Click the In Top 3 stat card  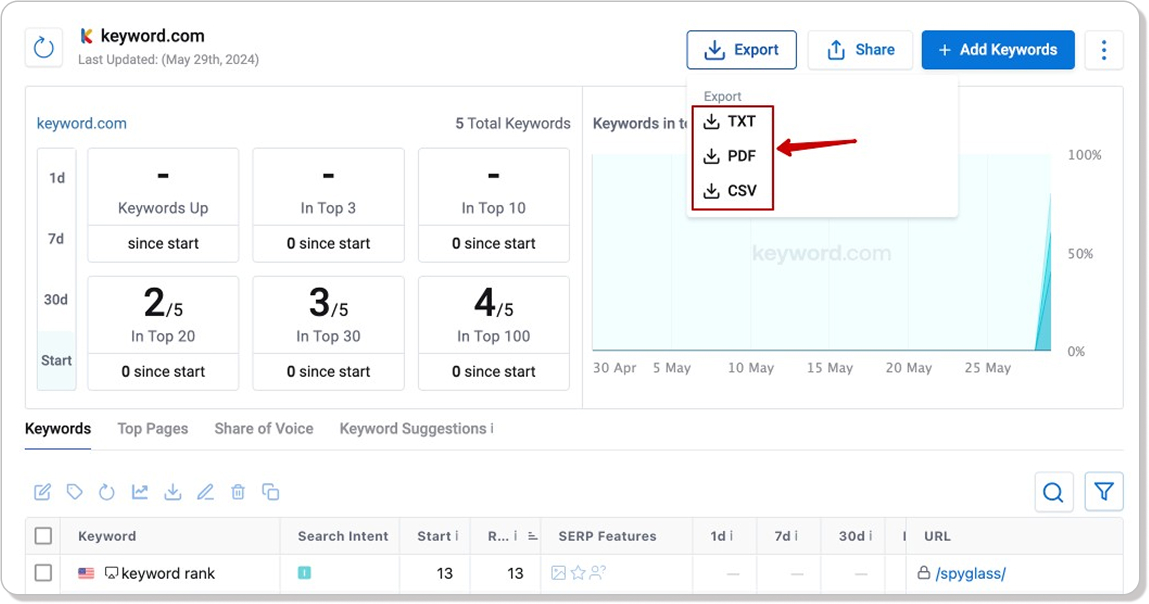(x=328, y=205)
